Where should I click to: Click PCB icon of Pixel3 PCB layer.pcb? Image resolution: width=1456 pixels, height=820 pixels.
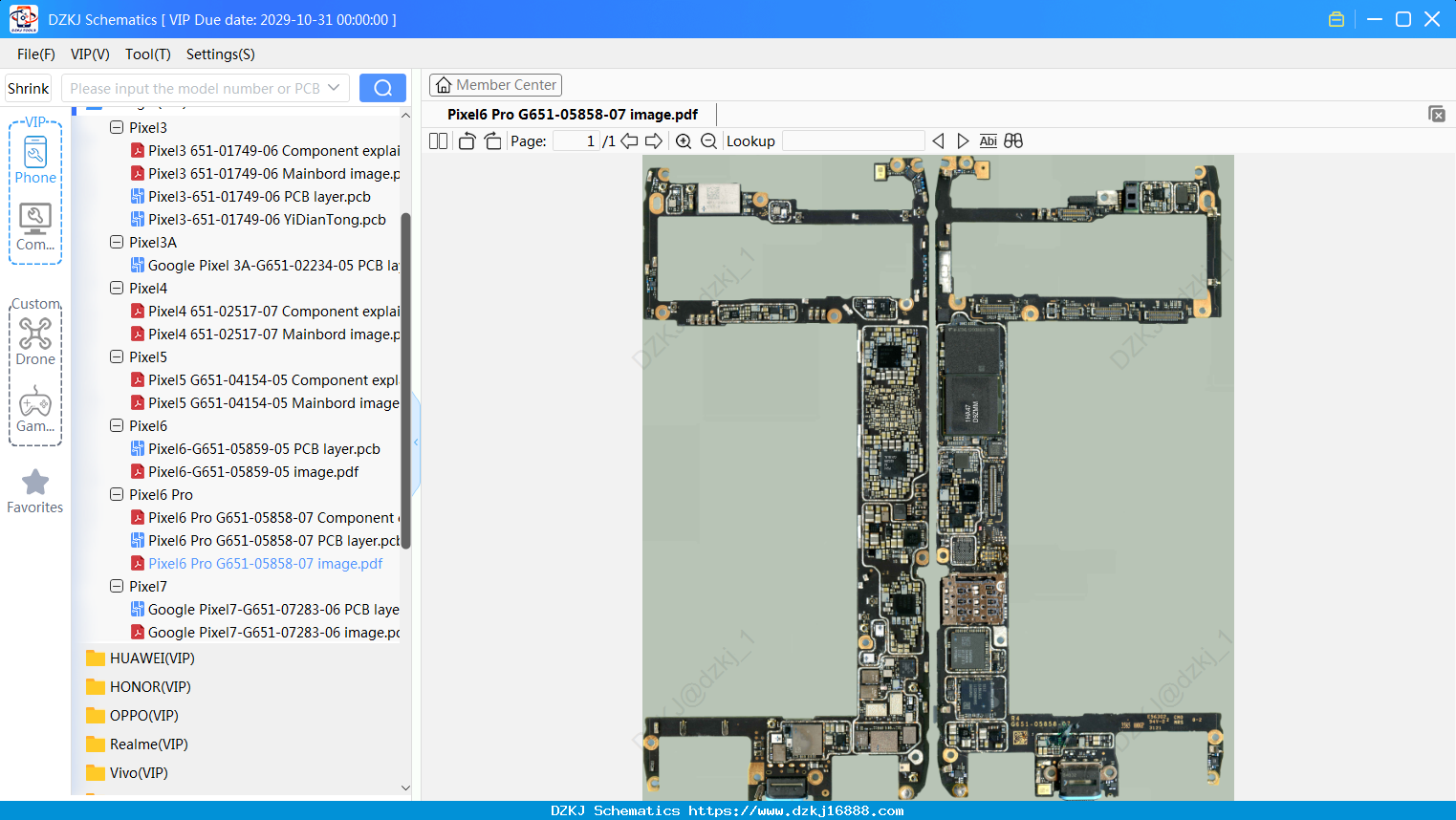pos(138,197)
